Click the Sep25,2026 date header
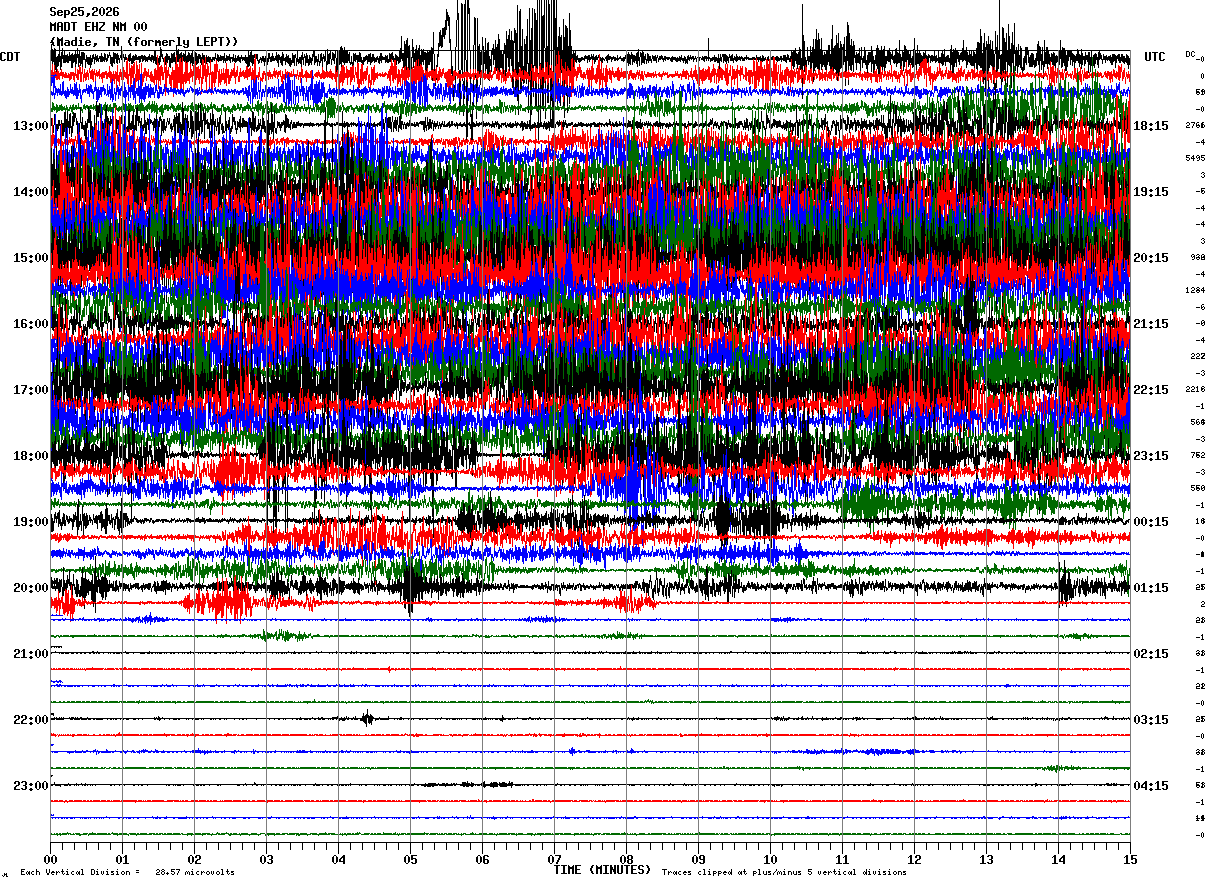The height and width of the screenshot is (886, 1210). click(84, 12)
